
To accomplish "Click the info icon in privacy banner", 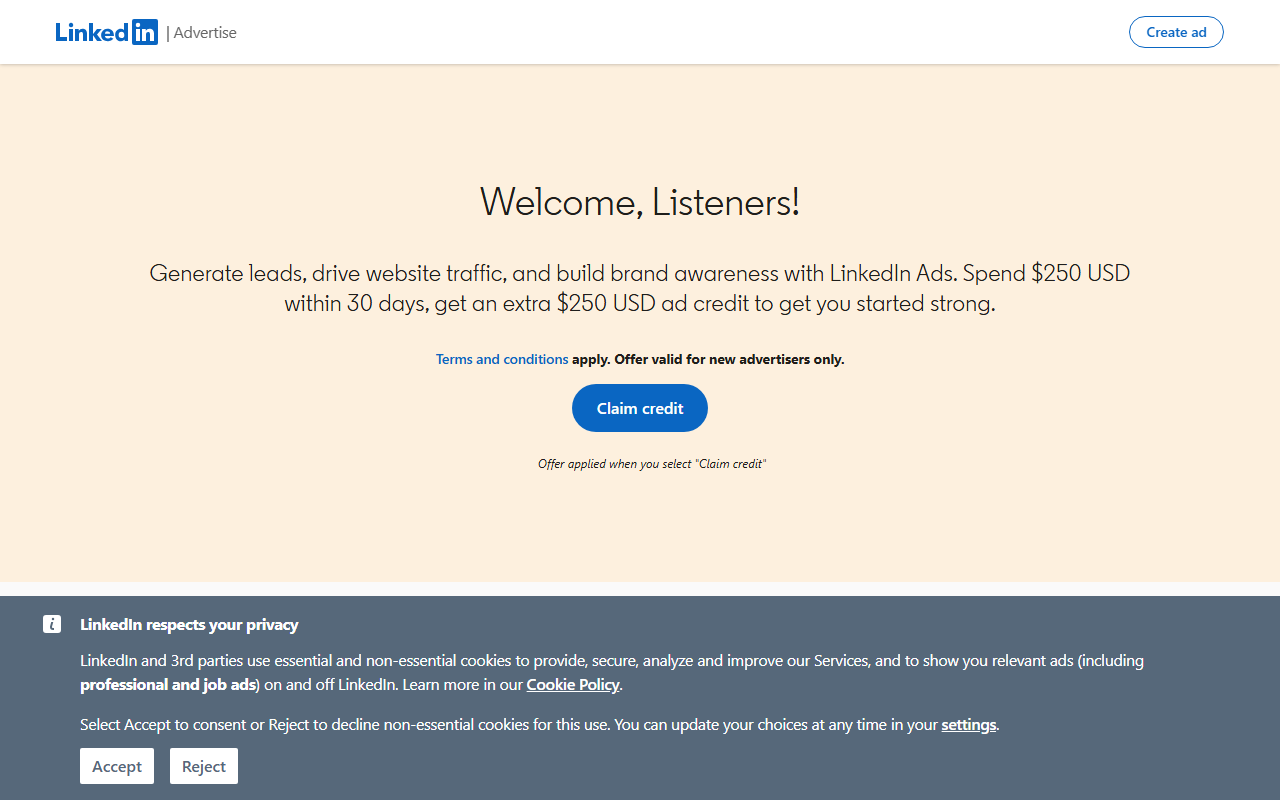I will [52, 624].
